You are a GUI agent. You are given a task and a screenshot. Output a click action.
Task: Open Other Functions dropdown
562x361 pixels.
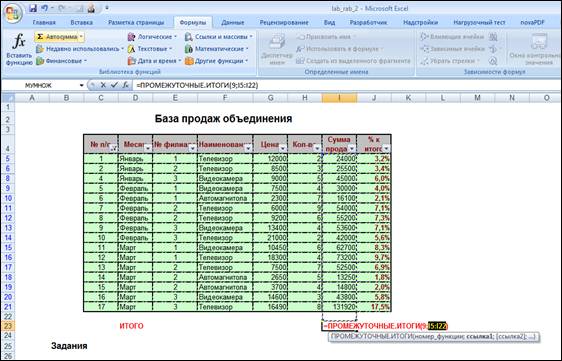pos(216,61)
